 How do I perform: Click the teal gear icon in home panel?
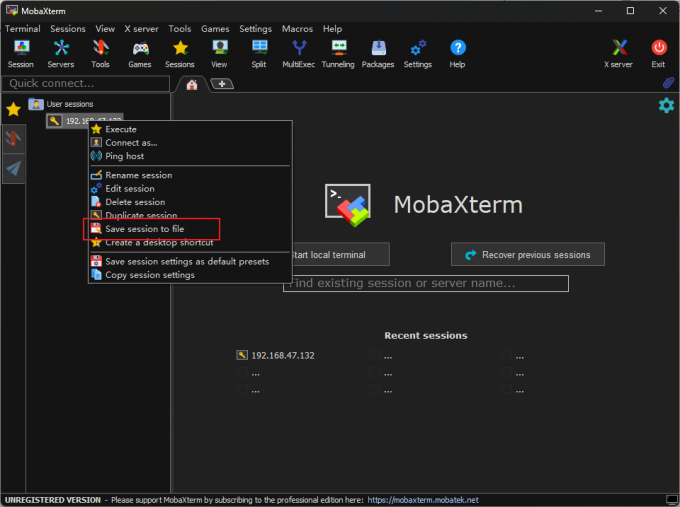click(666, 105)
